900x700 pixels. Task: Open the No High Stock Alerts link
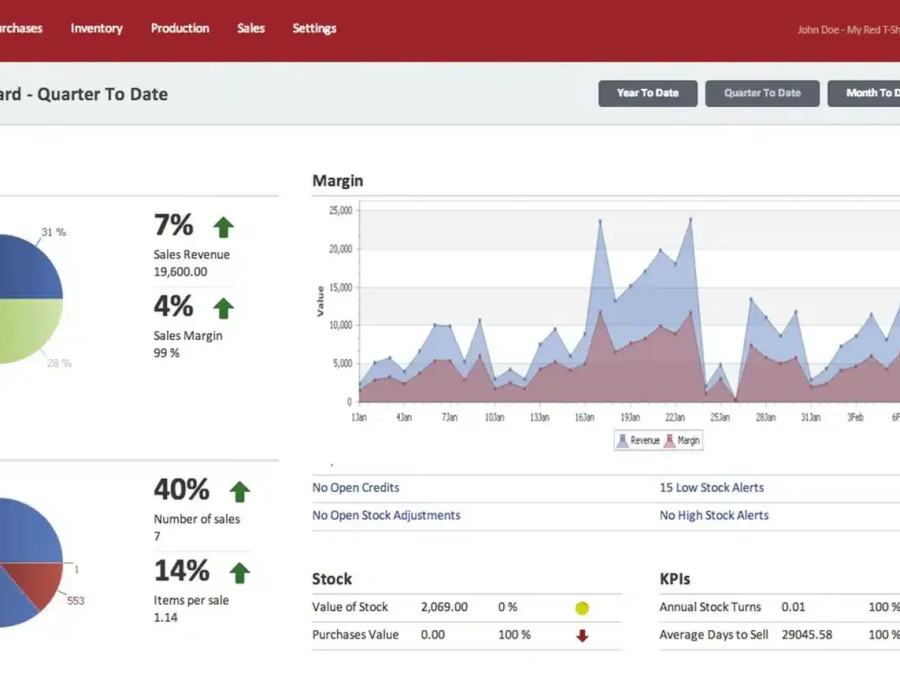714,516
